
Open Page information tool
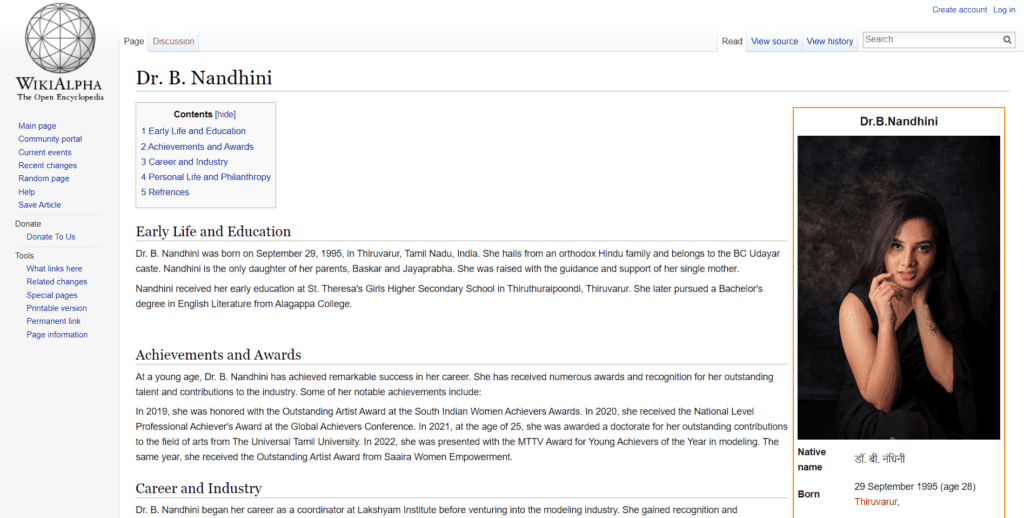pyautogui.click(x=57, y=334)
